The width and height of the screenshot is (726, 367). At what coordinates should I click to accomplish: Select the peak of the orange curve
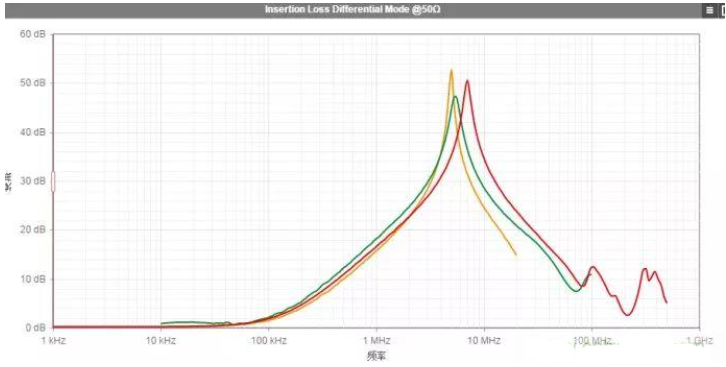pyautogui.click(x=451, y=70)
